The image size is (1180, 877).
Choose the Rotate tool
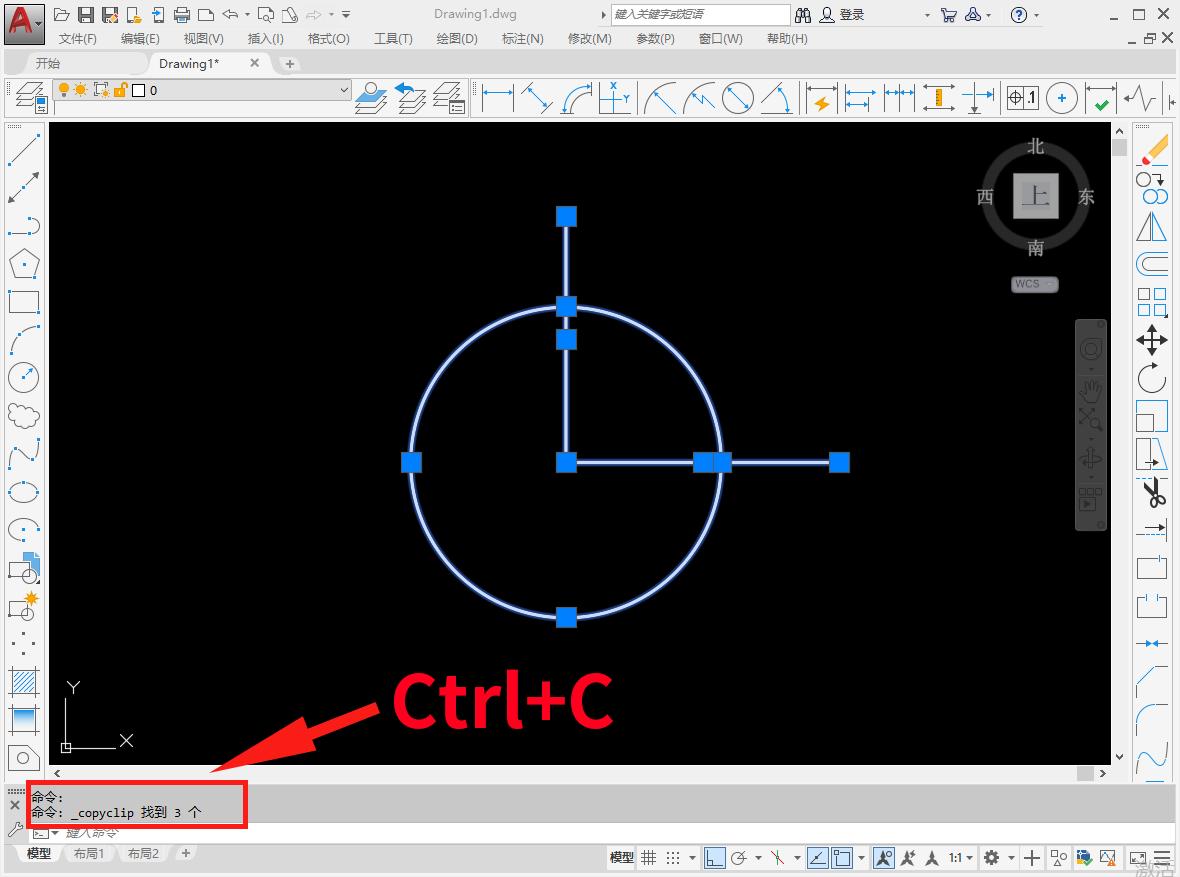click(x=1152, y=378)
